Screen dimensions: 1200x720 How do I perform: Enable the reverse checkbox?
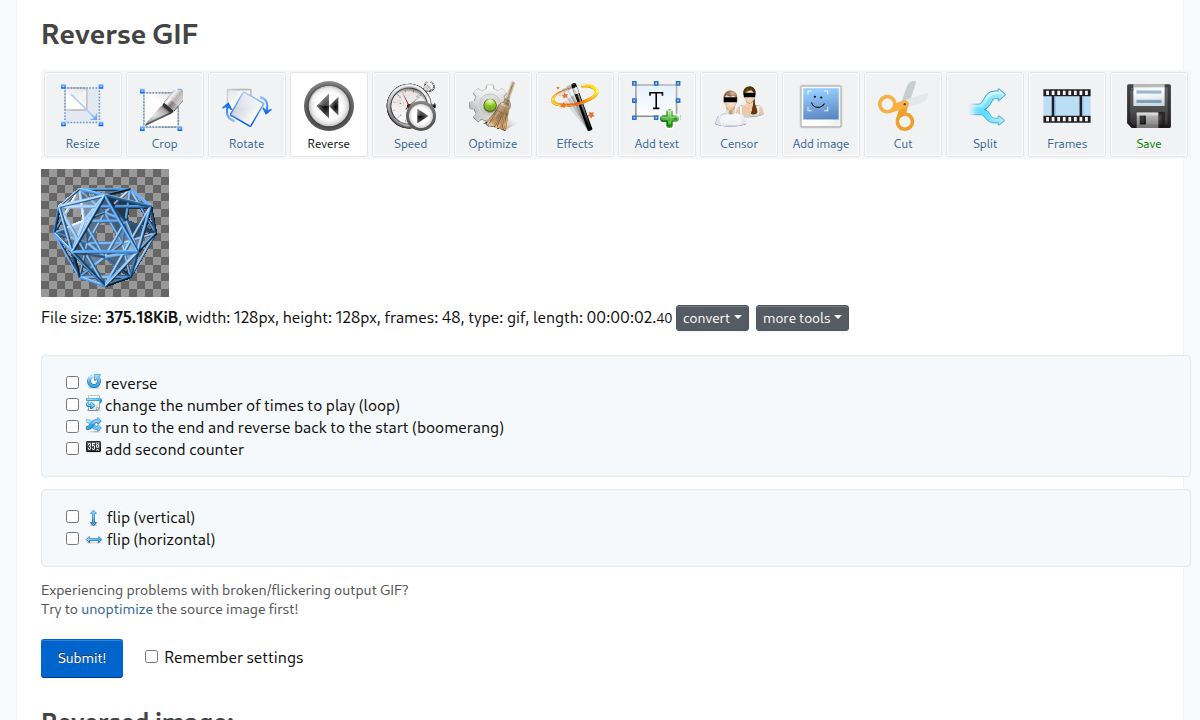pyautogui.click(x=72, y=383)
